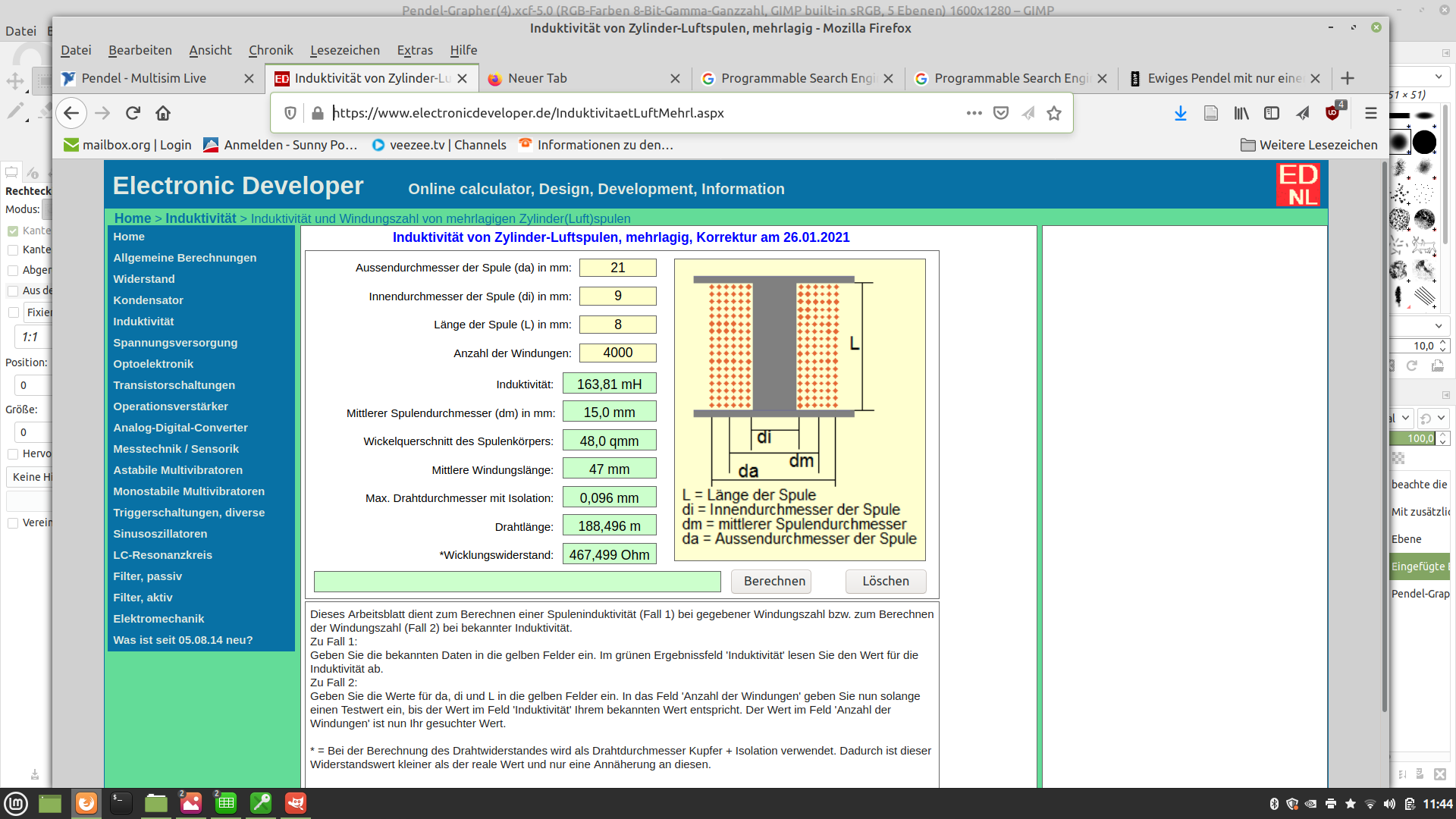Viewport: 1456px width, 819px height.
Task: Open the printer tray icon
Action: tap(1331, 804)
